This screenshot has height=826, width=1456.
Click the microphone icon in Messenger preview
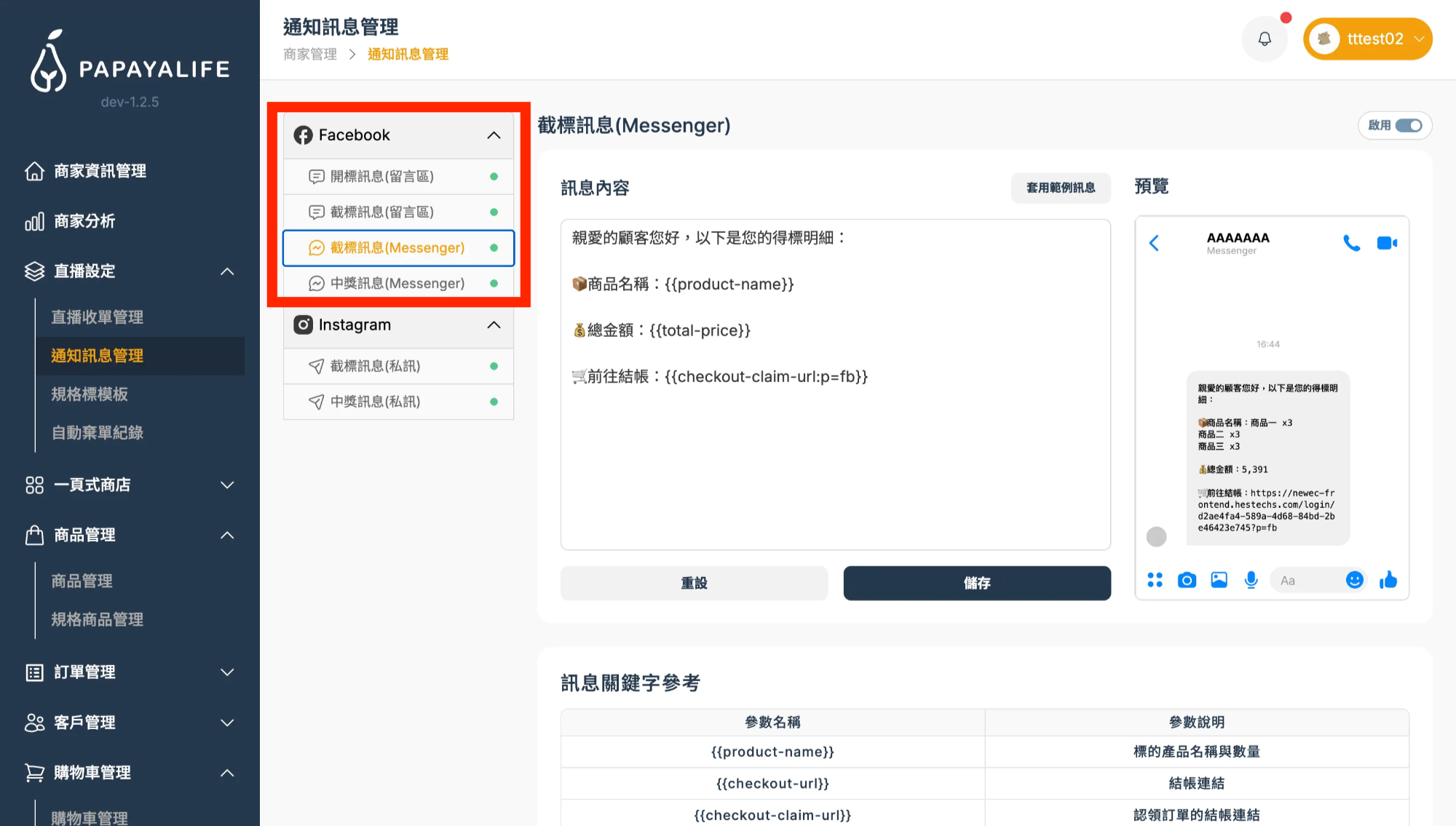point(1251,580)
